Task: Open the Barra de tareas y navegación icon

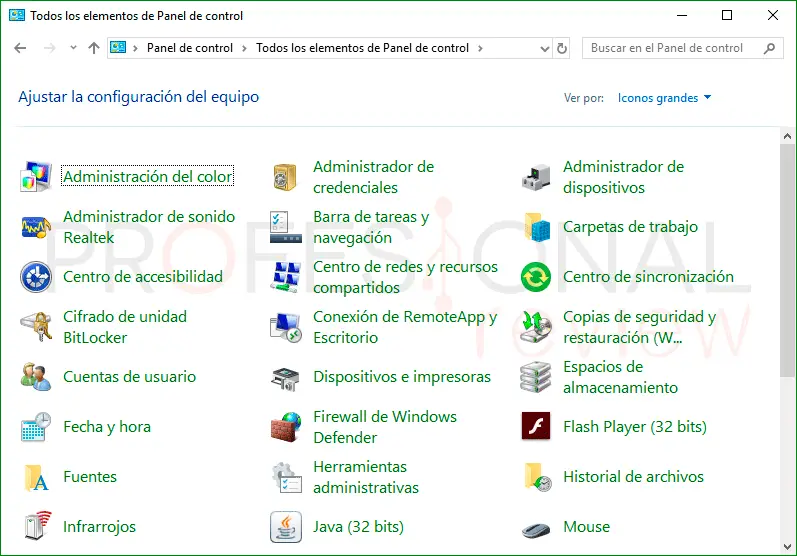Action: pos(285,227)
